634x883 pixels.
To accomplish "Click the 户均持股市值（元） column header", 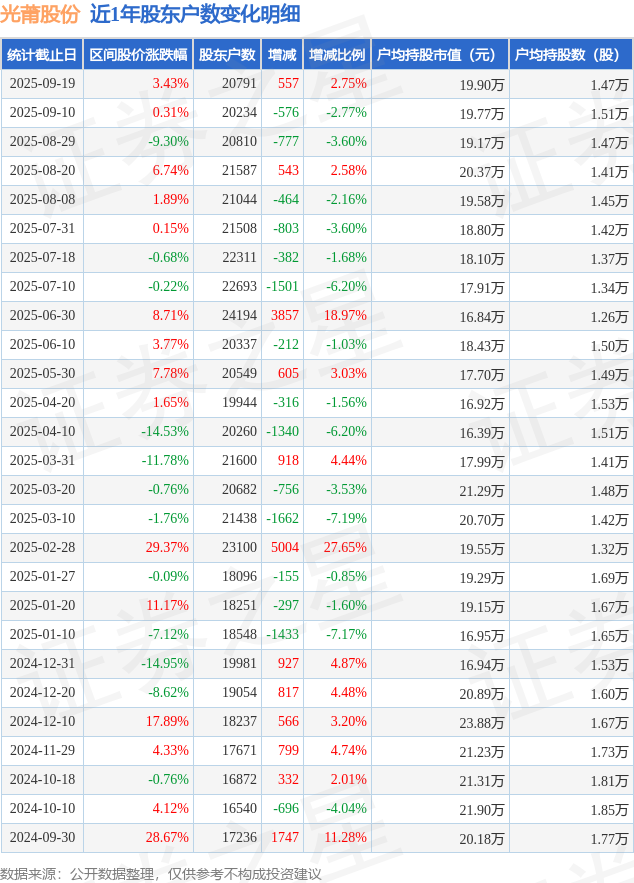I will coord(440,55).
